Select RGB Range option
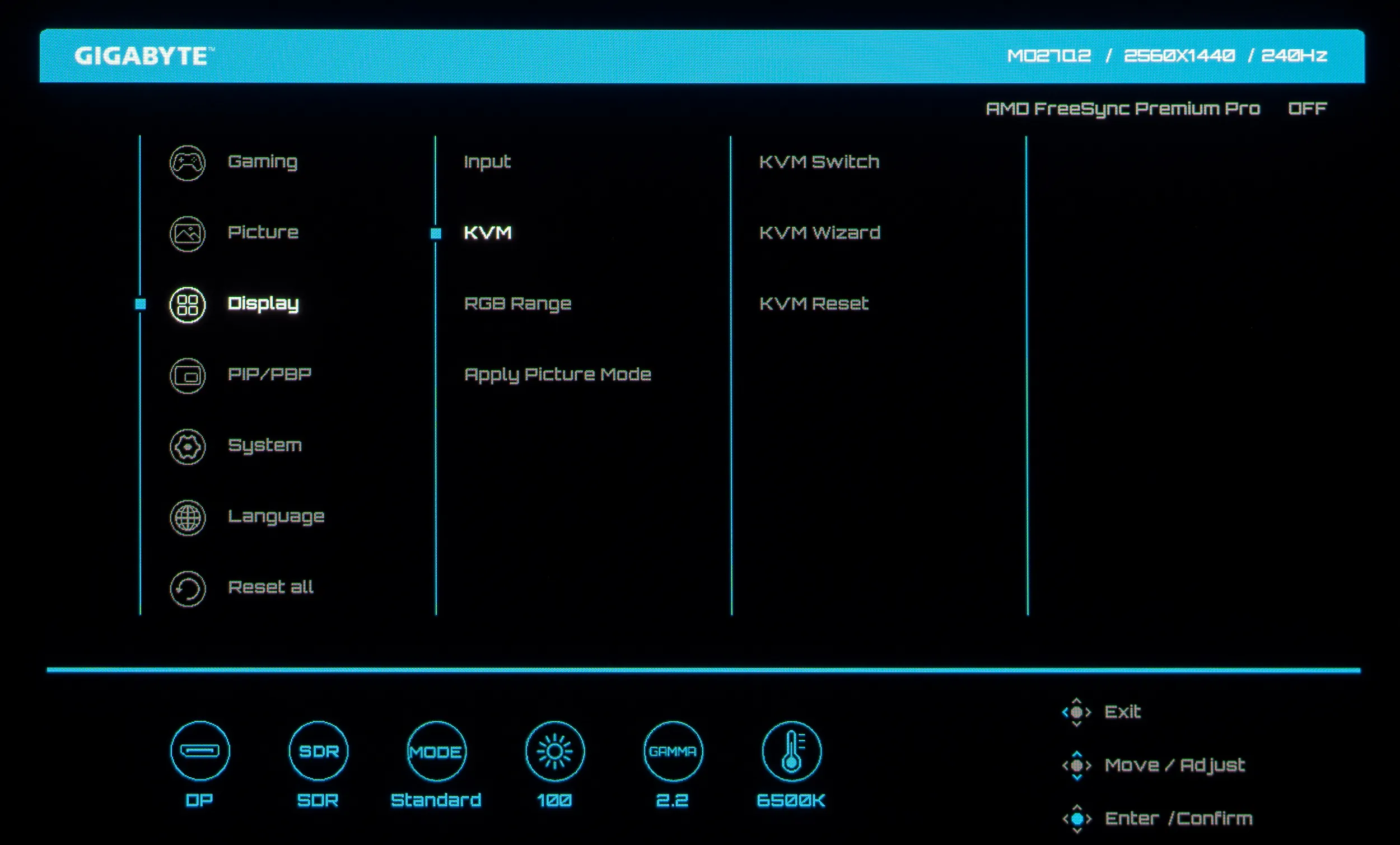The width and height of the screenshot is (1400, 845). [517, 304]
